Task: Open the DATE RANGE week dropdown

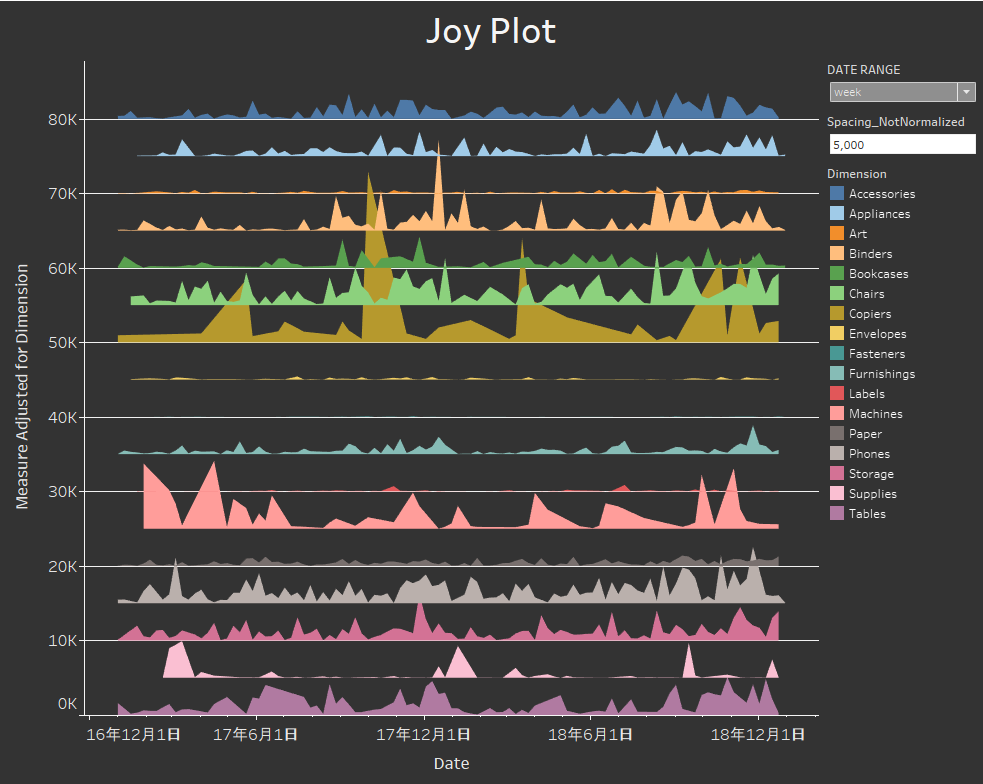Action: (895, 91)
